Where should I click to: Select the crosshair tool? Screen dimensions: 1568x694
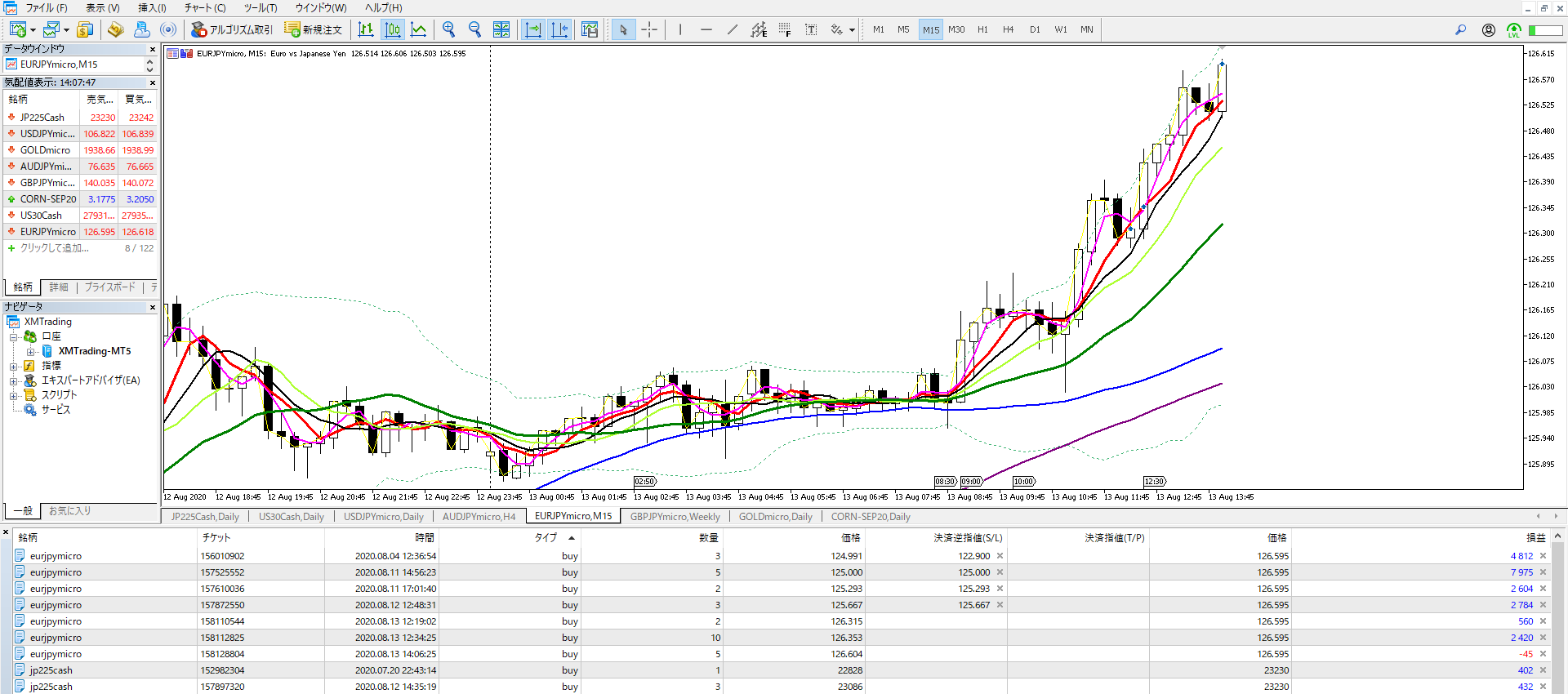(649, 29)
